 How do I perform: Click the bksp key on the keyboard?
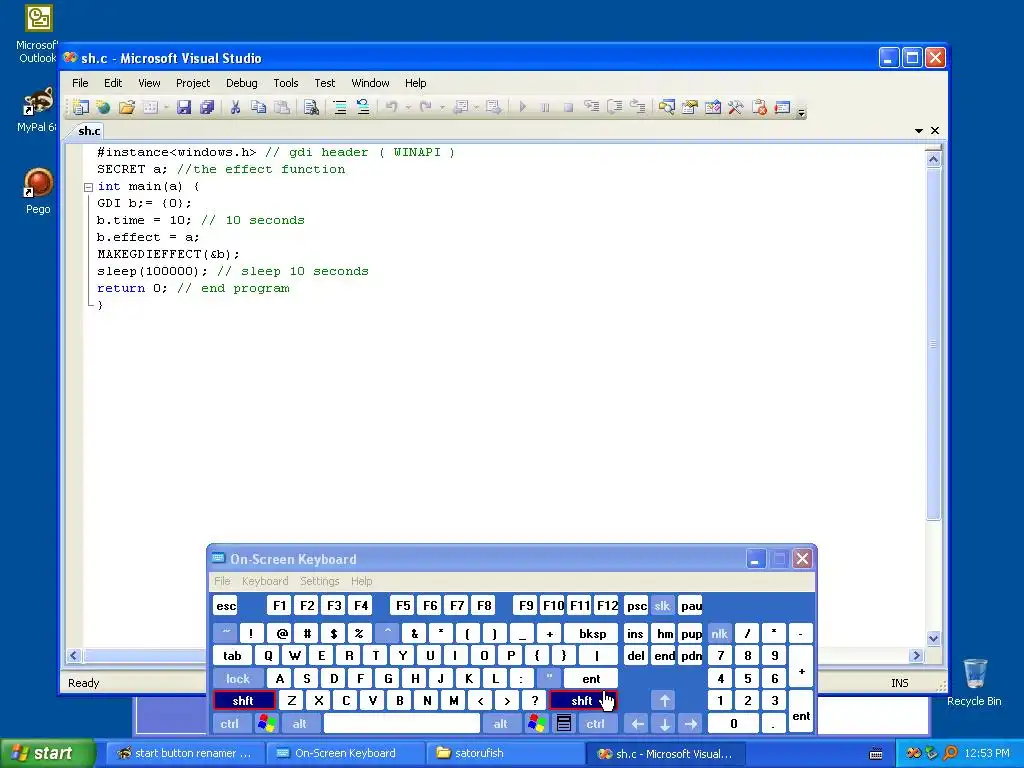(x=592, y=633)
